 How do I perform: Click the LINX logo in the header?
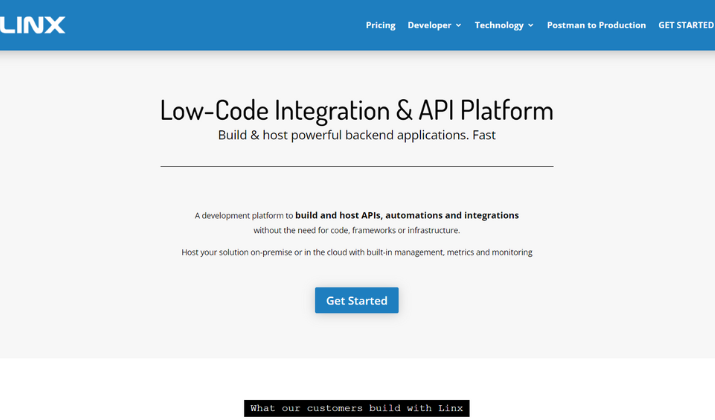coord(32,25)
